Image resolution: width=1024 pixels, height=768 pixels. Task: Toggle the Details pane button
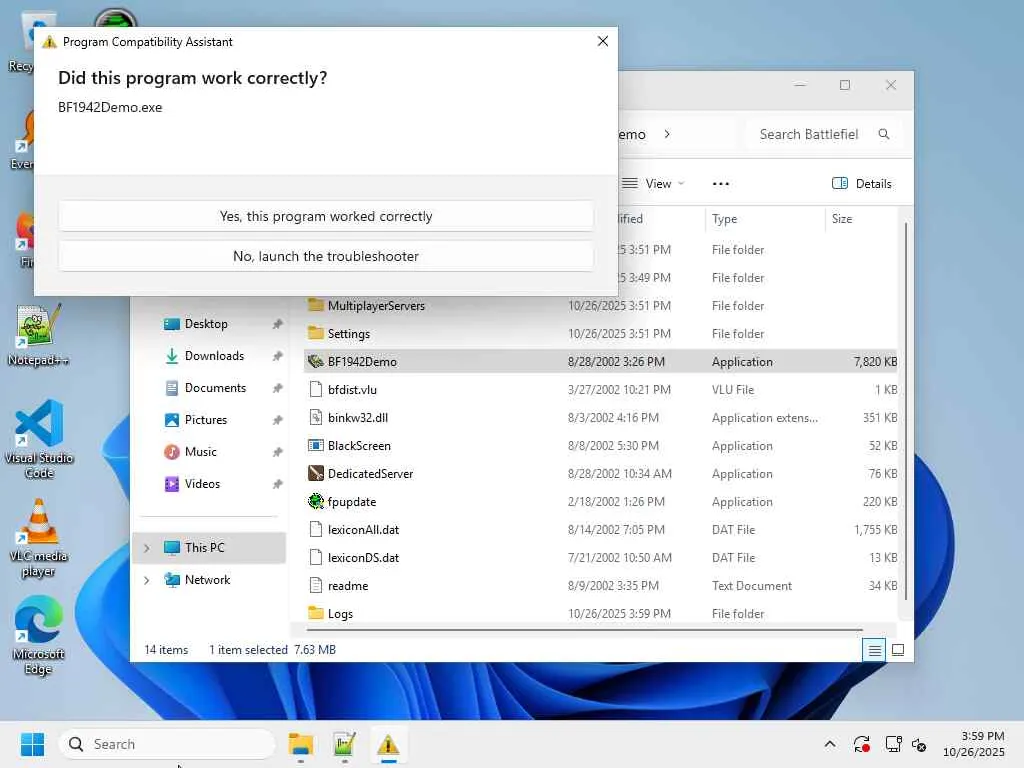[862, 184]
